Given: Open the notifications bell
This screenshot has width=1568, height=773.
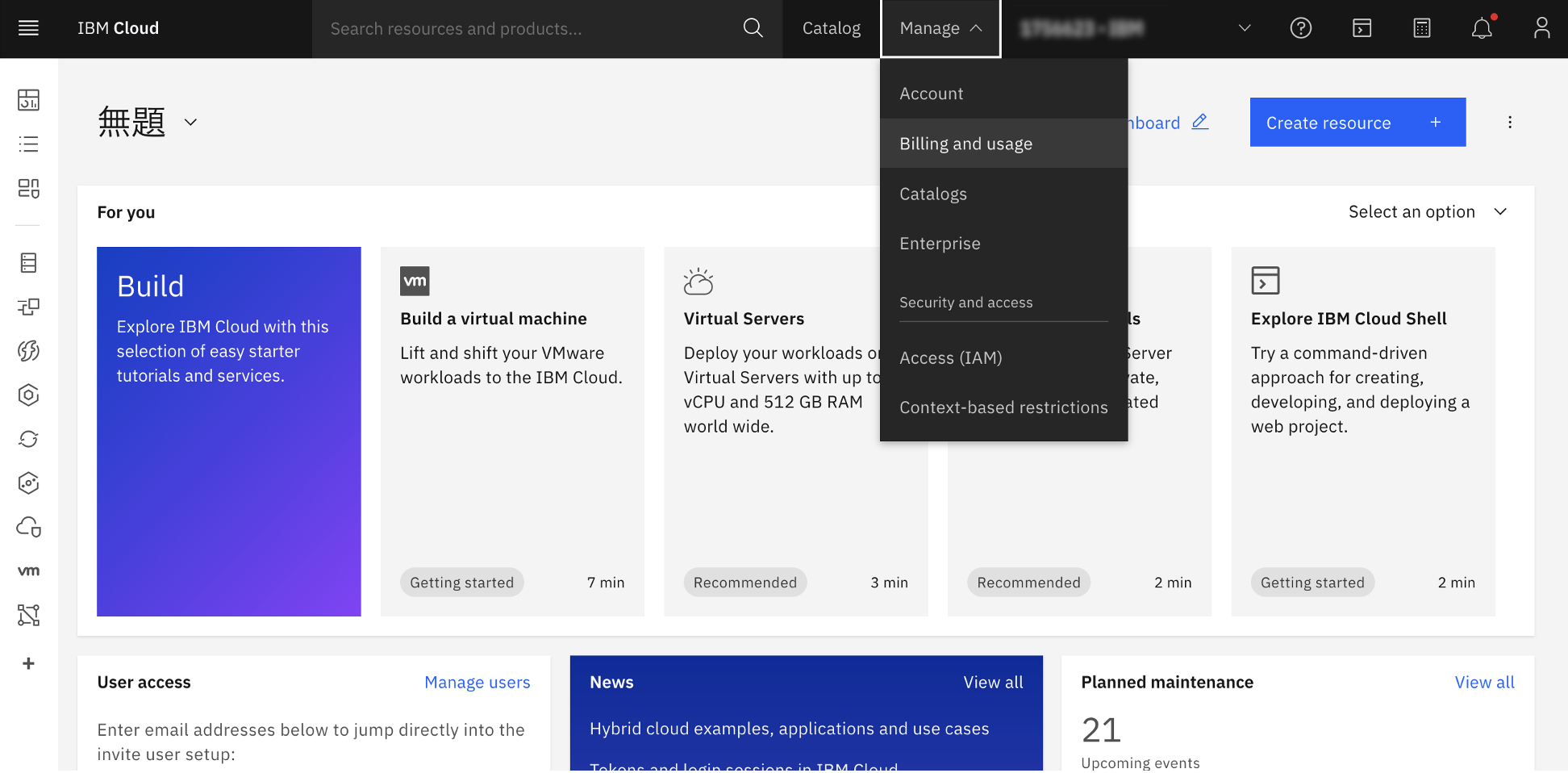Looking at the screenshot, I should [x=1482, y=28].
